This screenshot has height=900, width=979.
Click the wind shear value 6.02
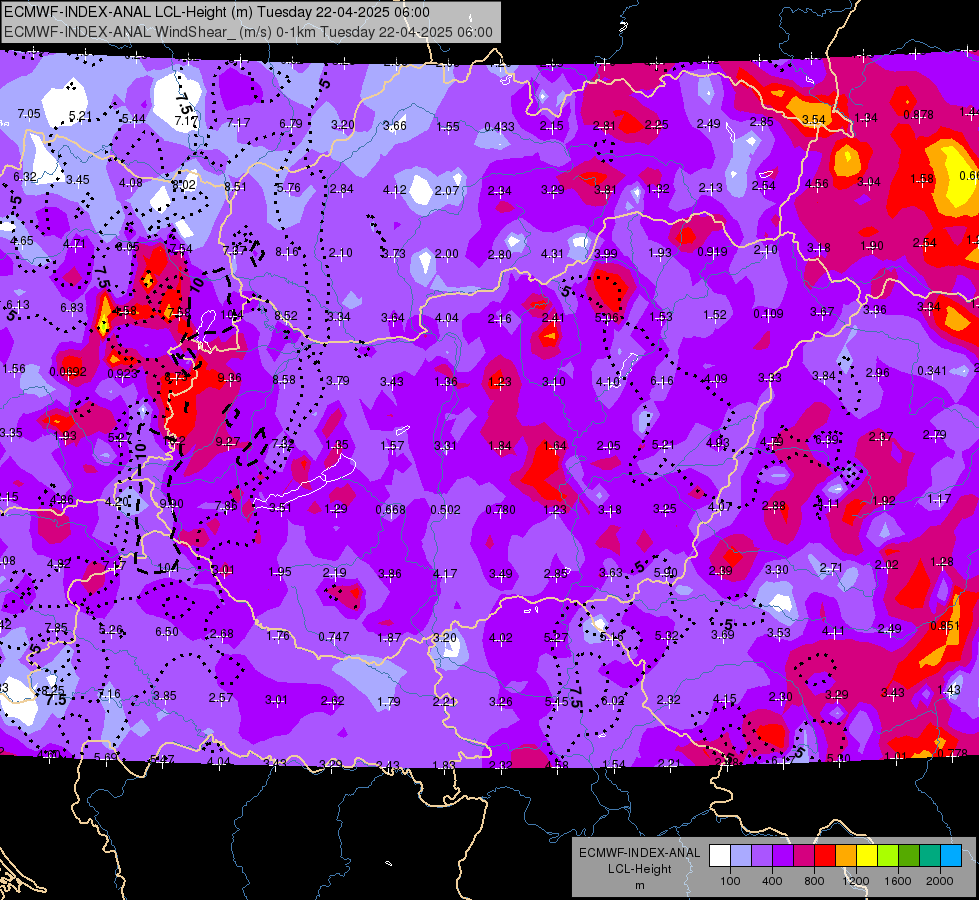612,701
